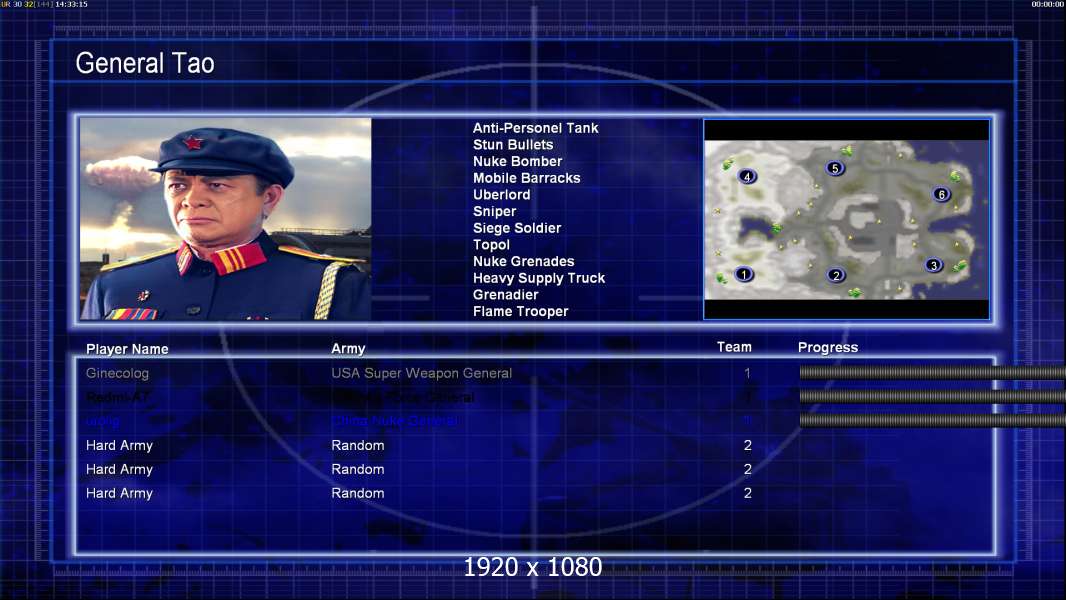Click the supply cash icon beside position 4
The width and height of the screenshot is (1066, 600).
click(x=727, y=164)
